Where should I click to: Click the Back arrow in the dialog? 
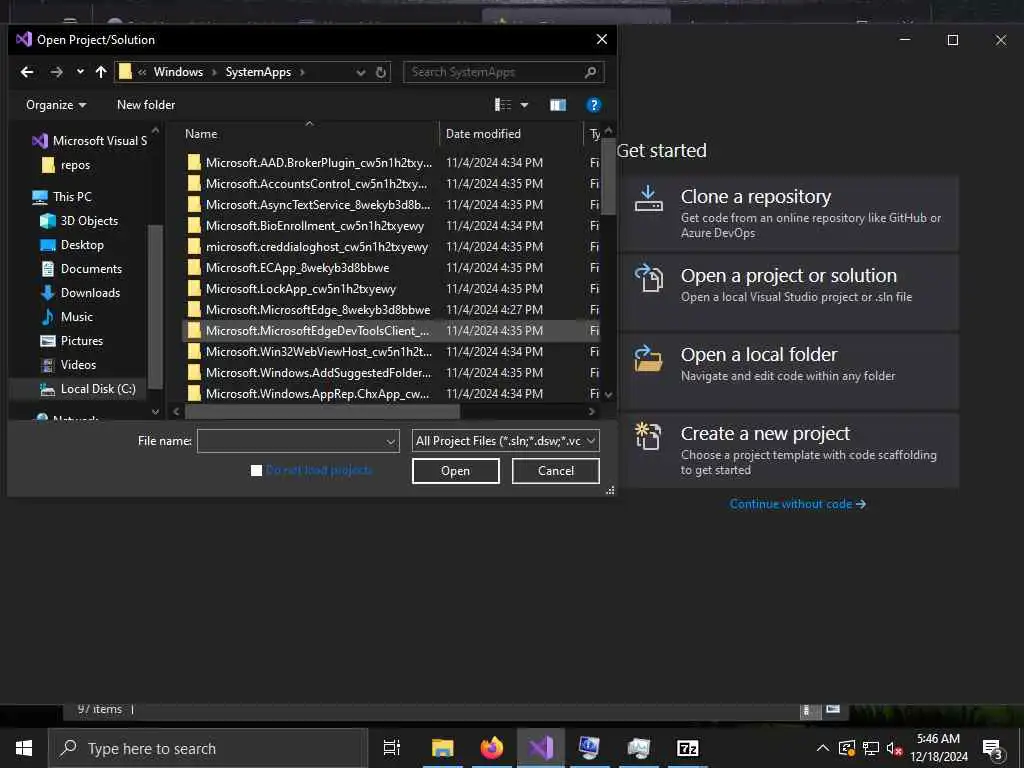pos(27,72)
